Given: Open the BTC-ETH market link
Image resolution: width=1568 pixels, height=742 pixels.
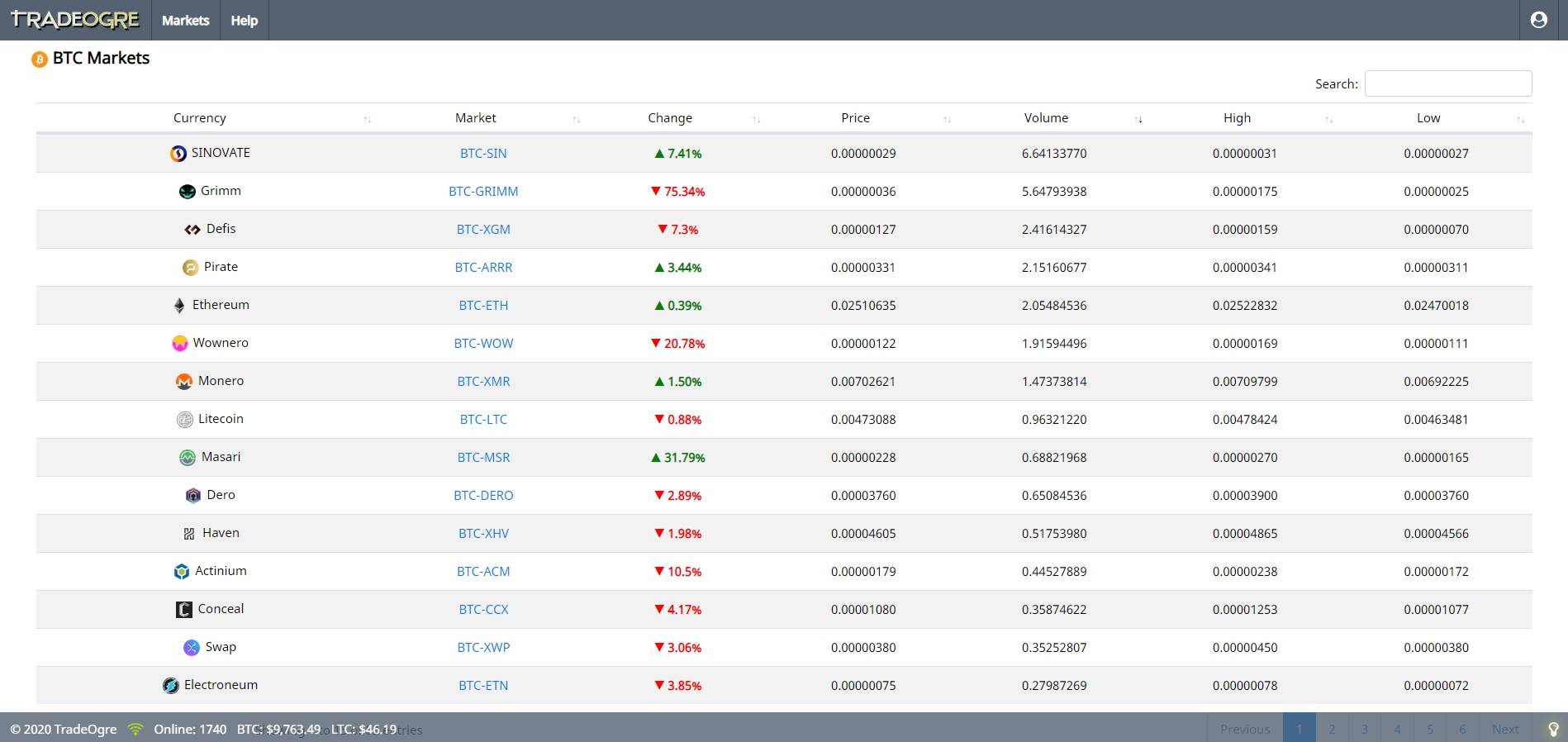Looking at the screenshot, I should pos(483,306).
